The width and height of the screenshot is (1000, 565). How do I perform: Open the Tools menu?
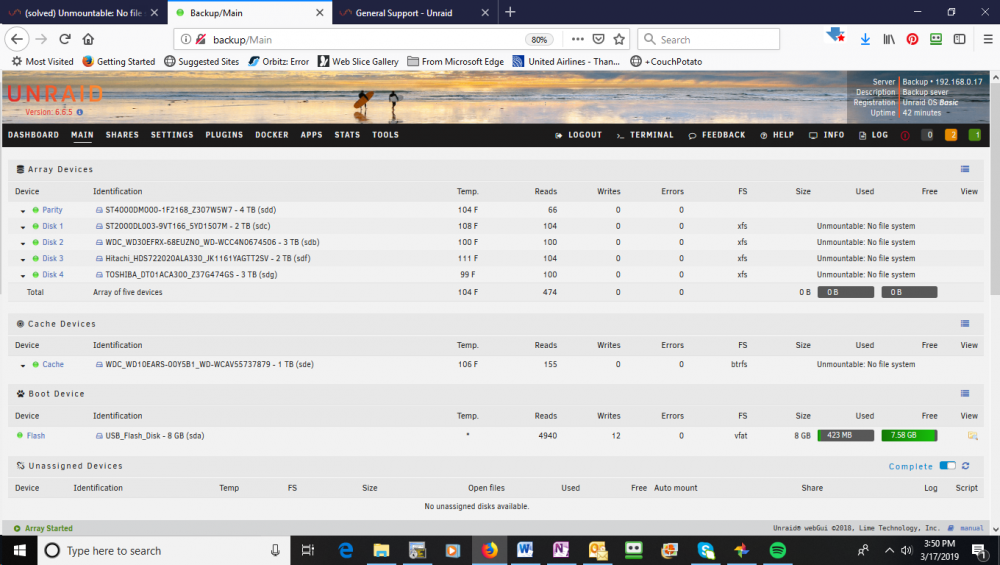point(385,135)
